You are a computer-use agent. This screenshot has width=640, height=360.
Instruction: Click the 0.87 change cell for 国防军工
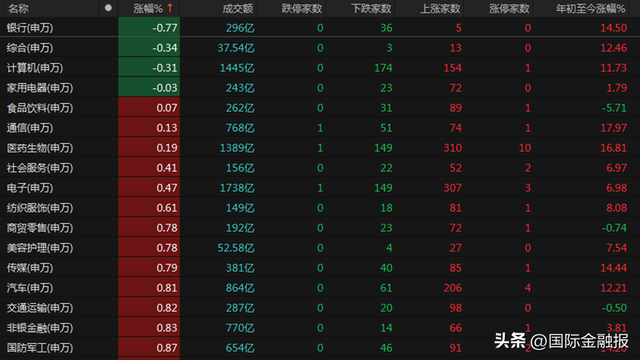click(149, 348)
